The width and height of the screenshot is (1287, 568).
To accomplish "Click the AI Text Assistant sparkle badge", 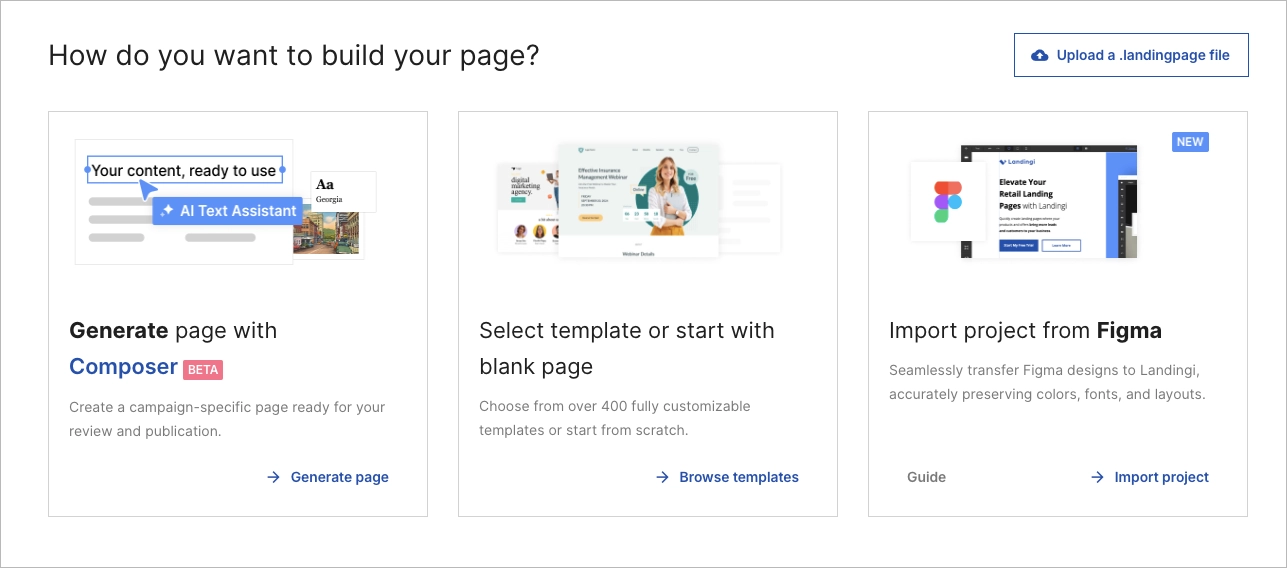I will pyautogui.click(x=229, y=211).
